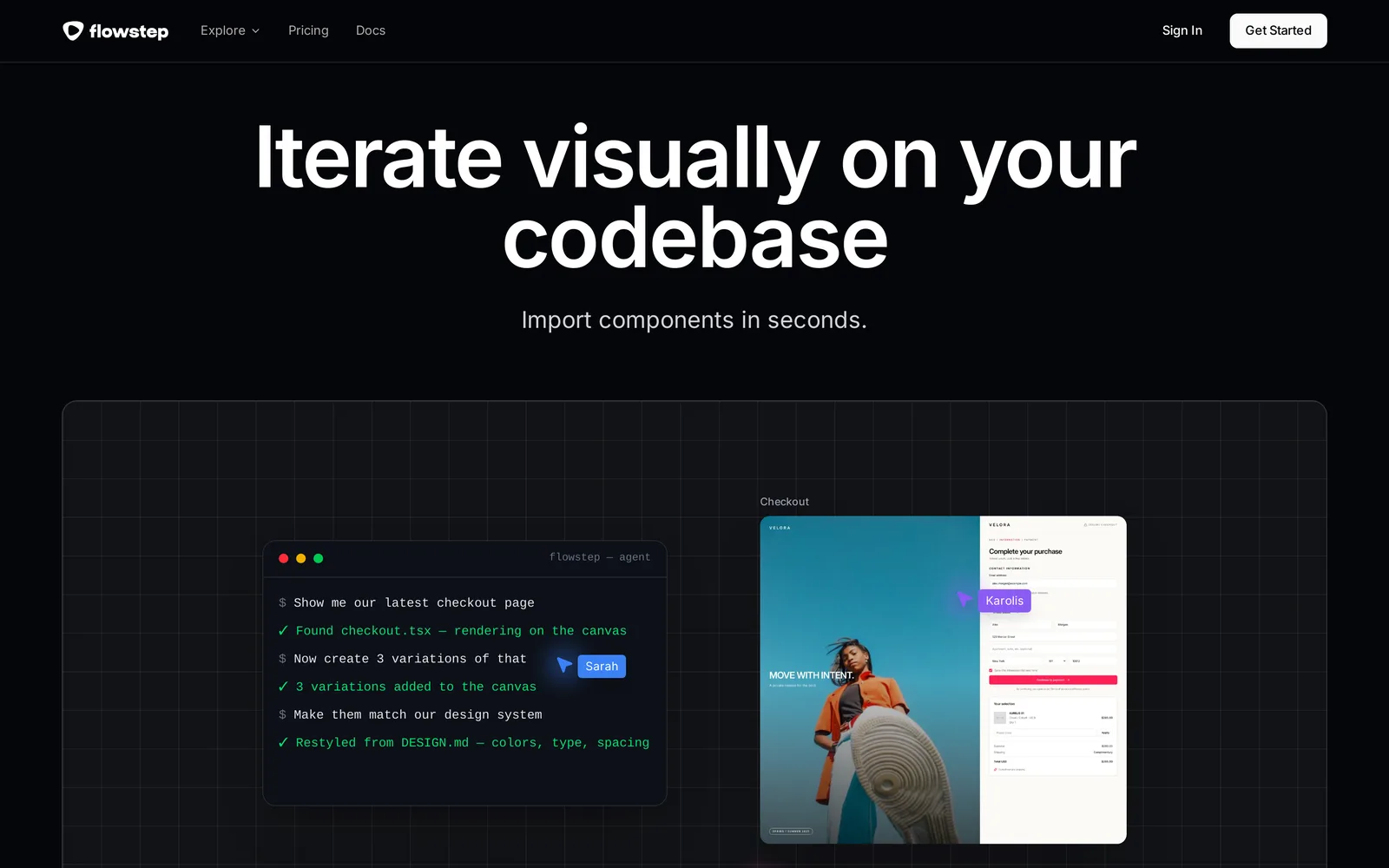
Task: Click the purple cursor arrow beside Karolis
Action: pos(964,599)
